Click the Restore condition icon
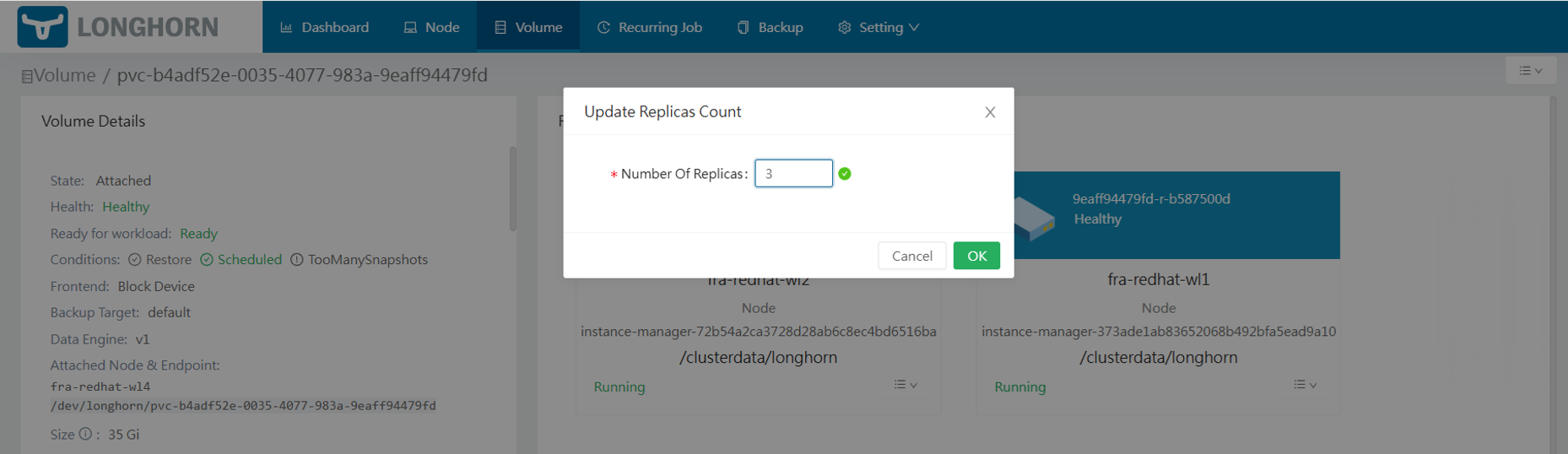Image resolution: width=1568 pixels, height=454 pixels. tap(135, 260)
